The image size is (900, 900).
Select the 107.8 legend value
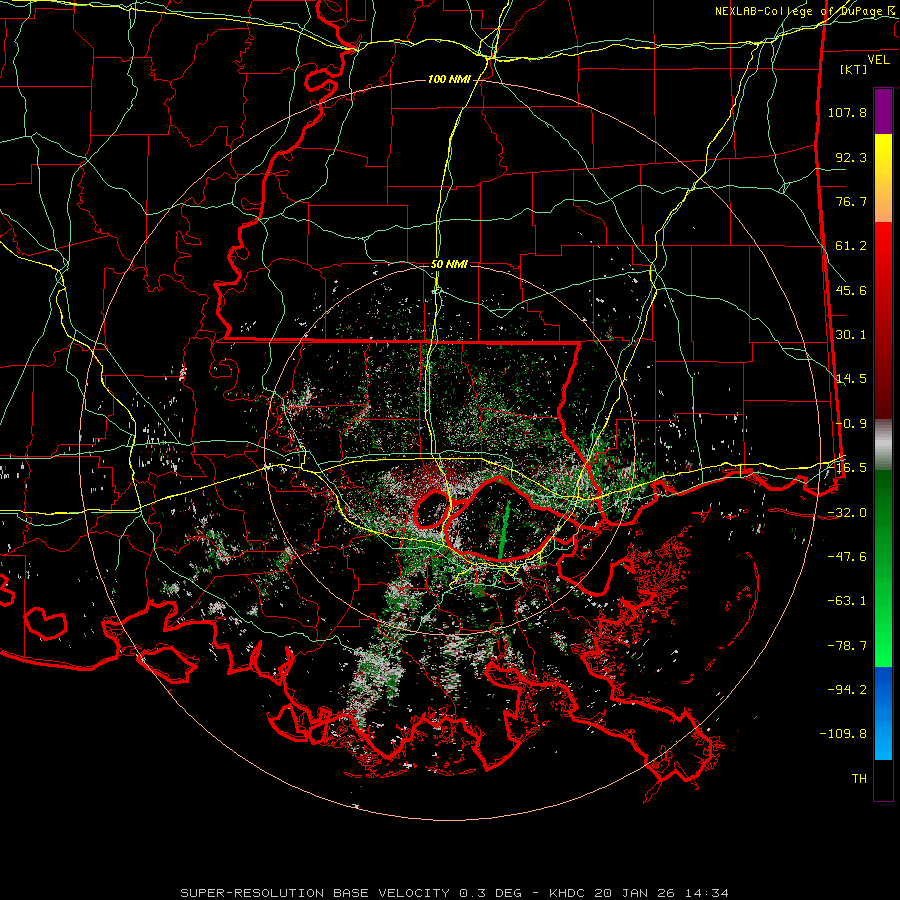(x=847, y=112)
